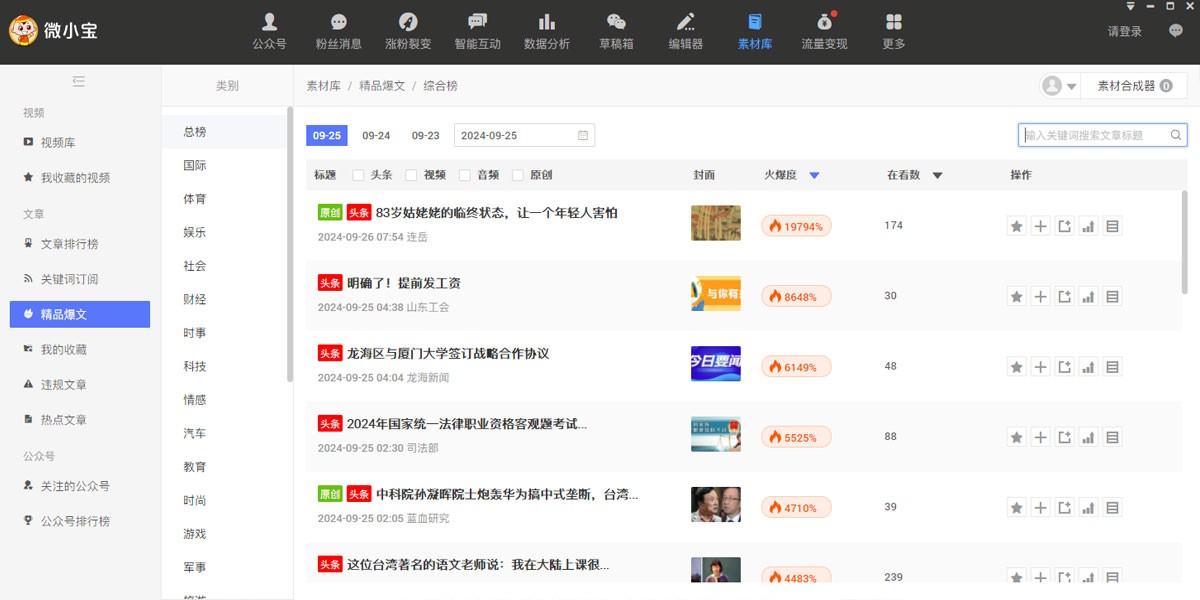Check the 原创 filter checkbox
The width and height of the screenshot is (1200, 600).
[x=517, y=173]
